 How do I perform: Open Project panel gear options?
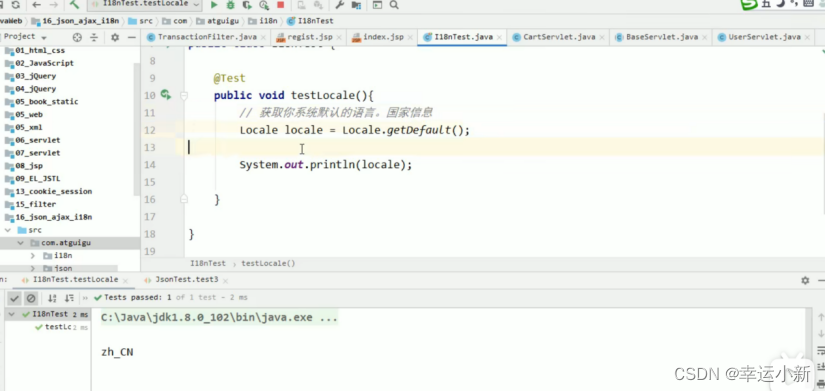click(115, 37)
